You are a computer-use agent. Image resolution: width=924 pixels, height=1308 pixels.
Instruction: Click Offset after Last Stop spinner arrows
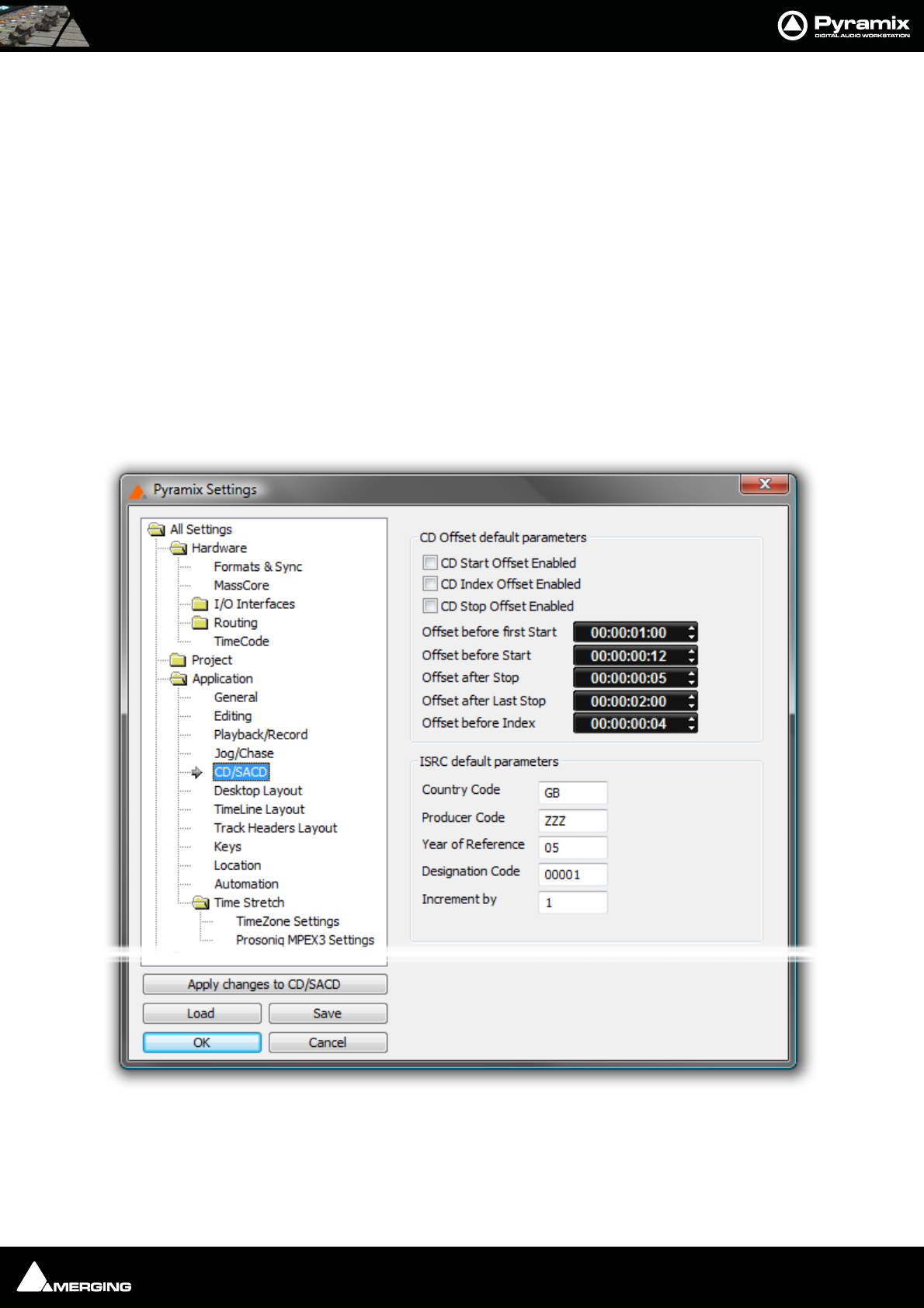click(691, 701)
